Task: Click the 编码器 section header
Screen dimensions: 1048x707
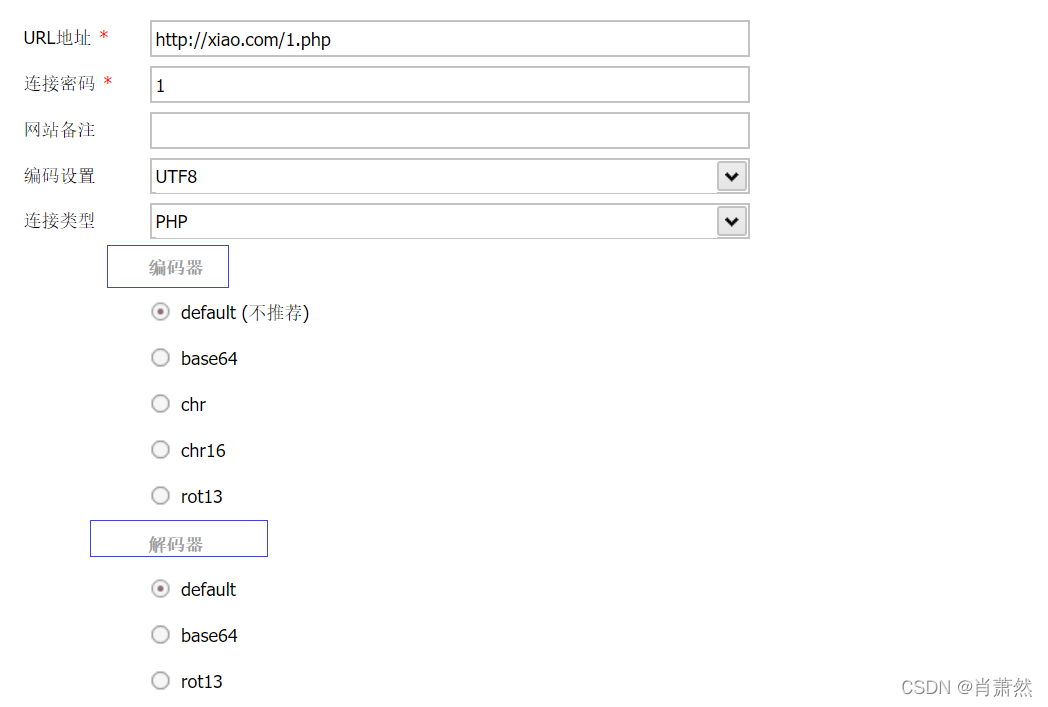Action: click(175, 267)
